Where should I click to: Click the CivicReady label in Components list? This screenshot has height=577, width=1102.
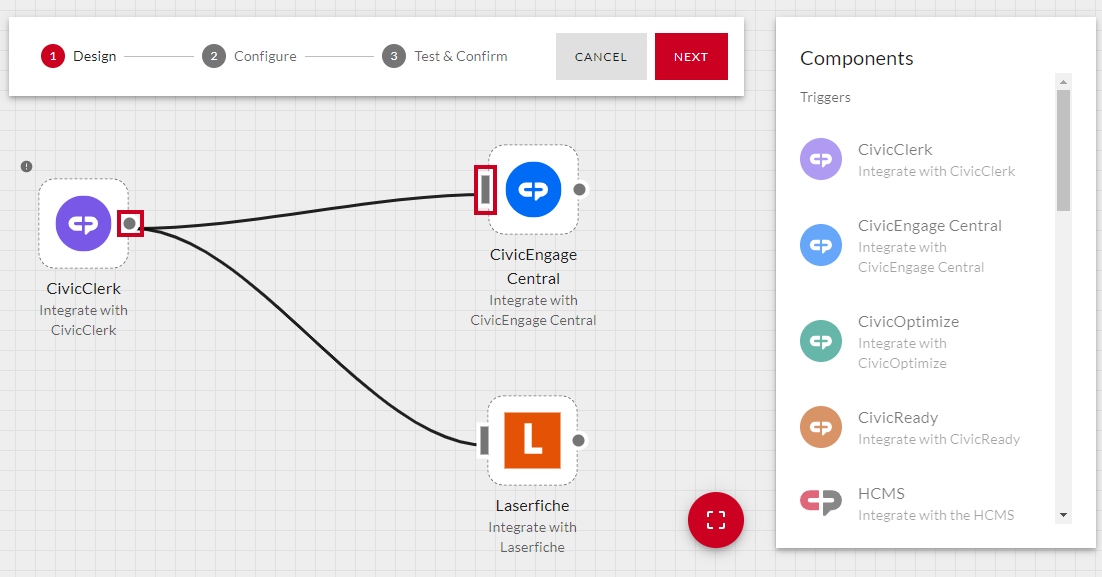897,417
